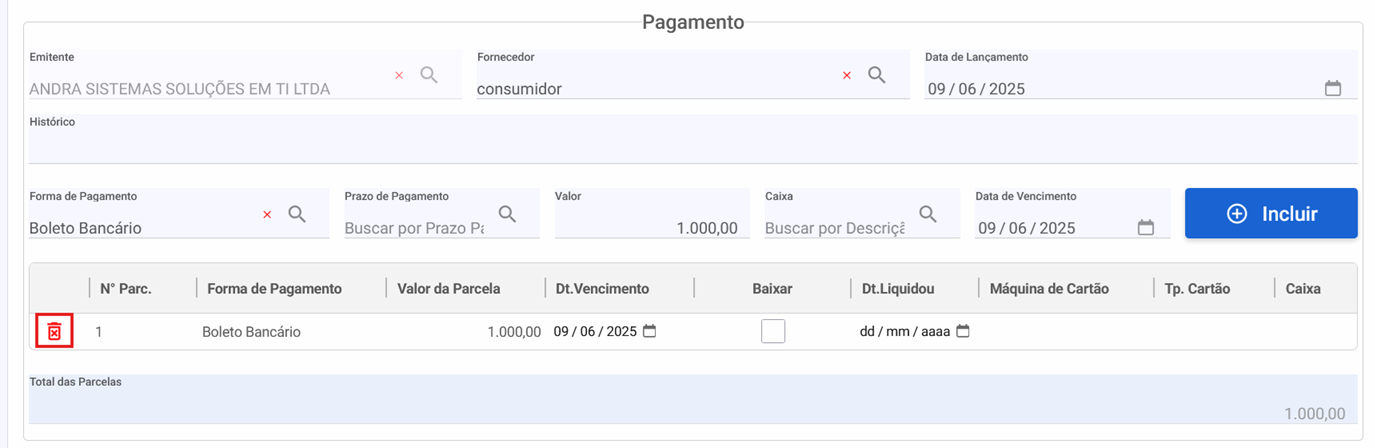Click the Caixa column header
Screen dimensions: 1375x448
[1303, 288]
